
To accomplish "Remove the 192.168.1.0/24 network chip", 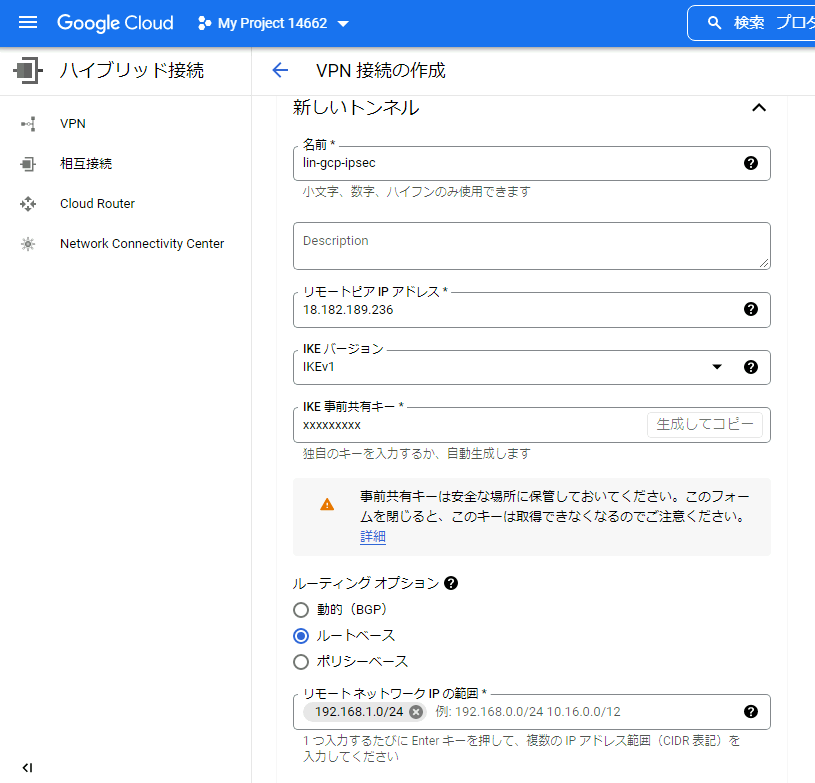I will coord(416,711).
